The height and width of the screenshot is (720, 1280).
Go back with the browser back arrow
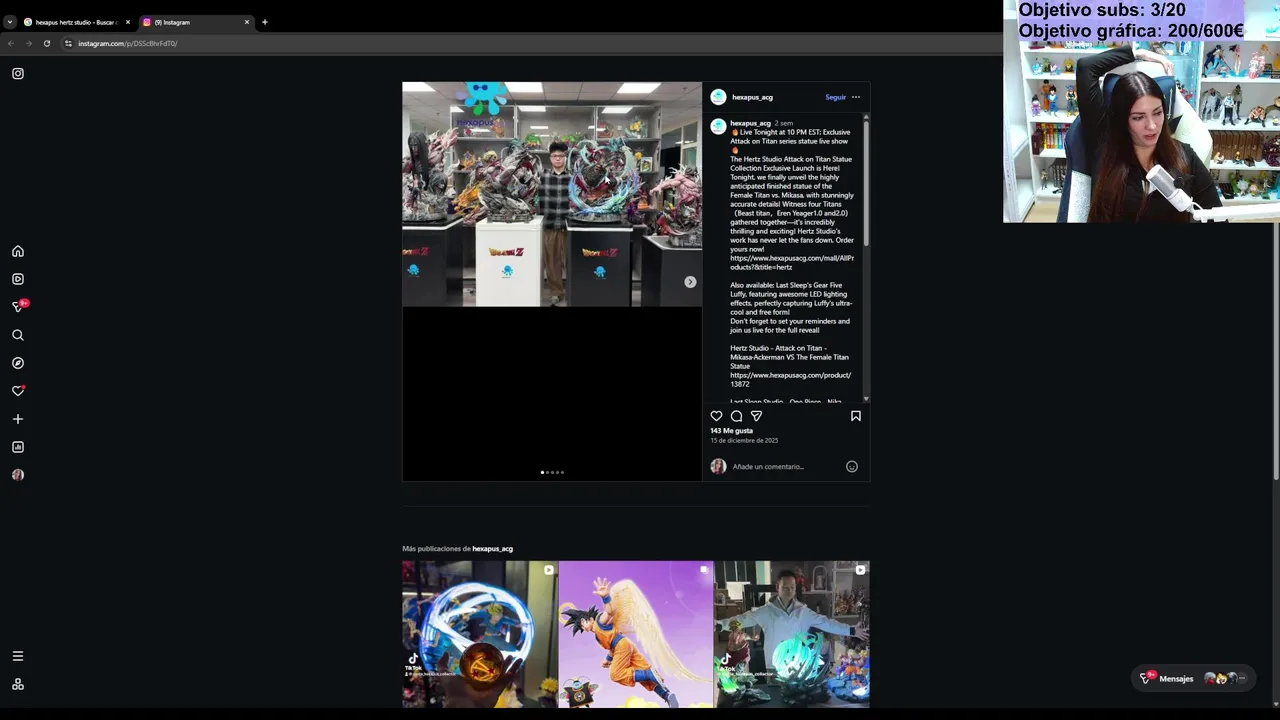tap(11, 43)
